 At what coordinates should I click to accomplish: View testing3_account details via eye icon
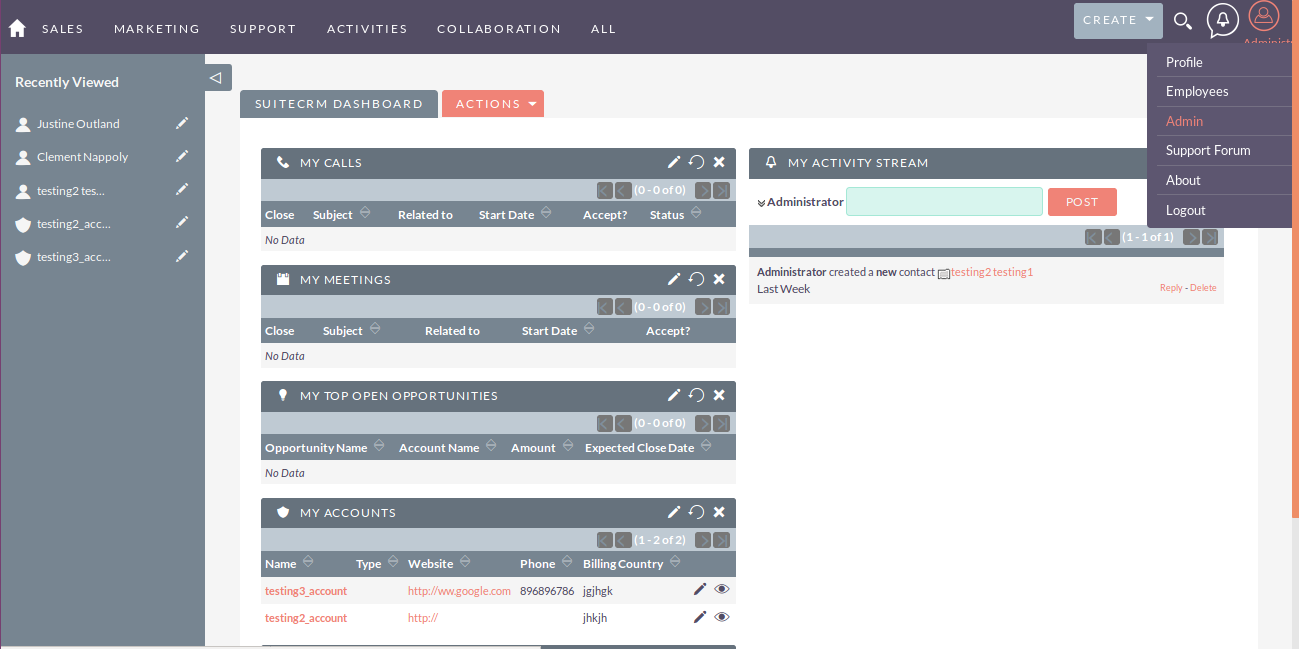click(x=722, y=589)
